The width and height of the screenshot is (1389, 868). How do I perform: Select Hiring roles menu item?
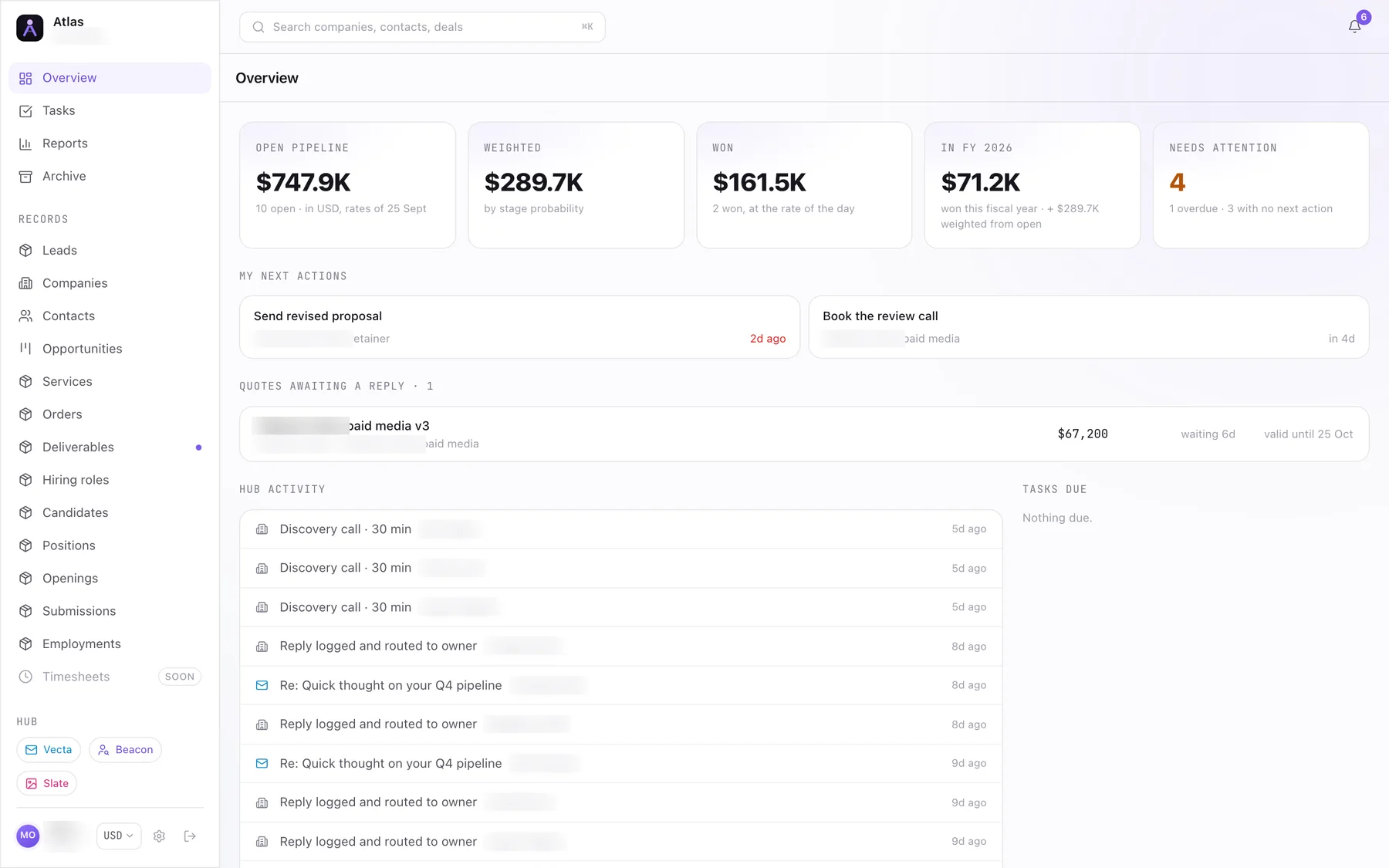point(110,480)
